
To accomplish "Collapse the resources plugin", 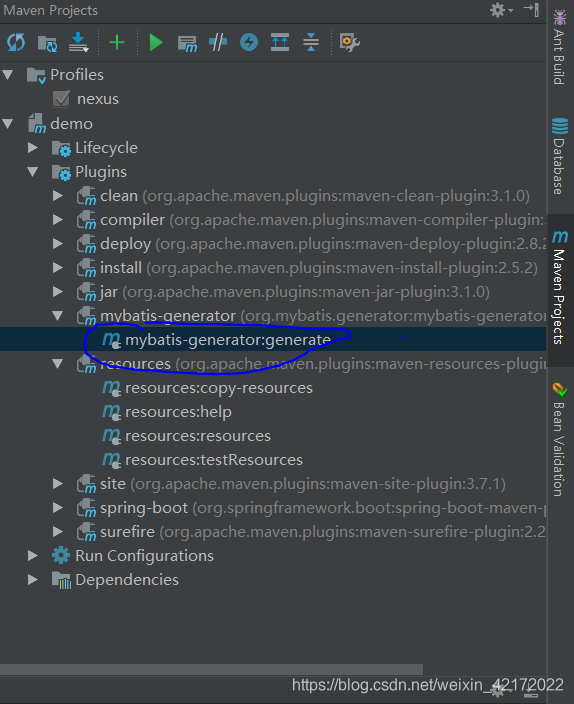I will [57, 364].
